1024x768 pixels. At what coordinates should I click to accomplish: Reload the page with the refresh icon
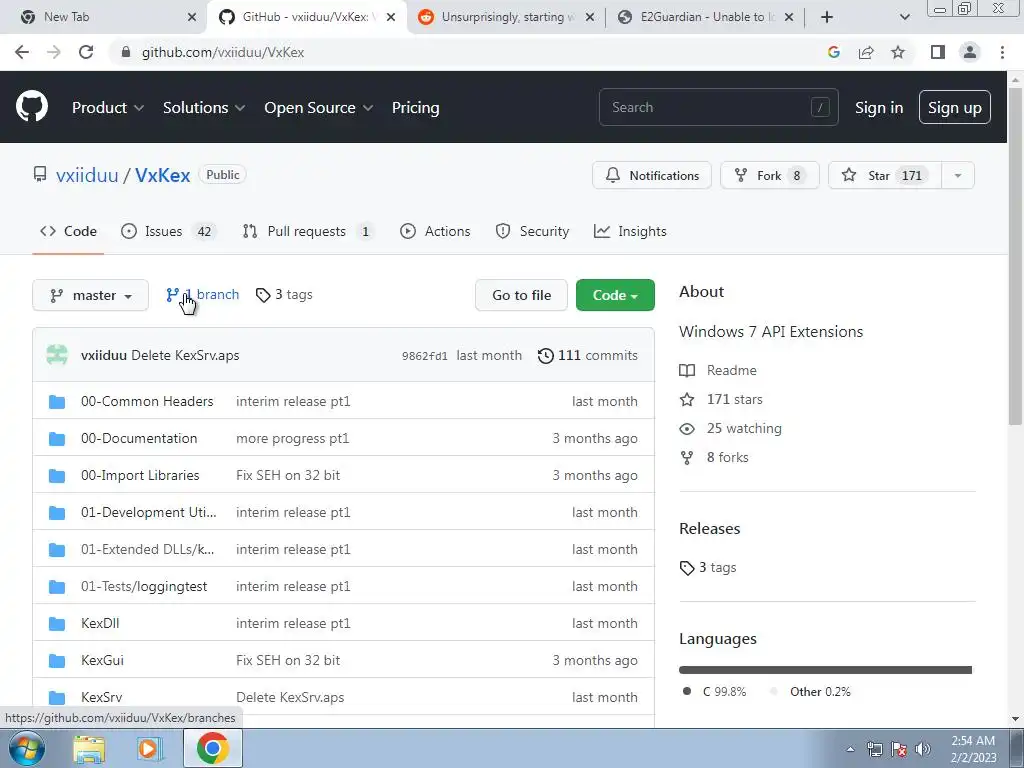pos(86,52)
